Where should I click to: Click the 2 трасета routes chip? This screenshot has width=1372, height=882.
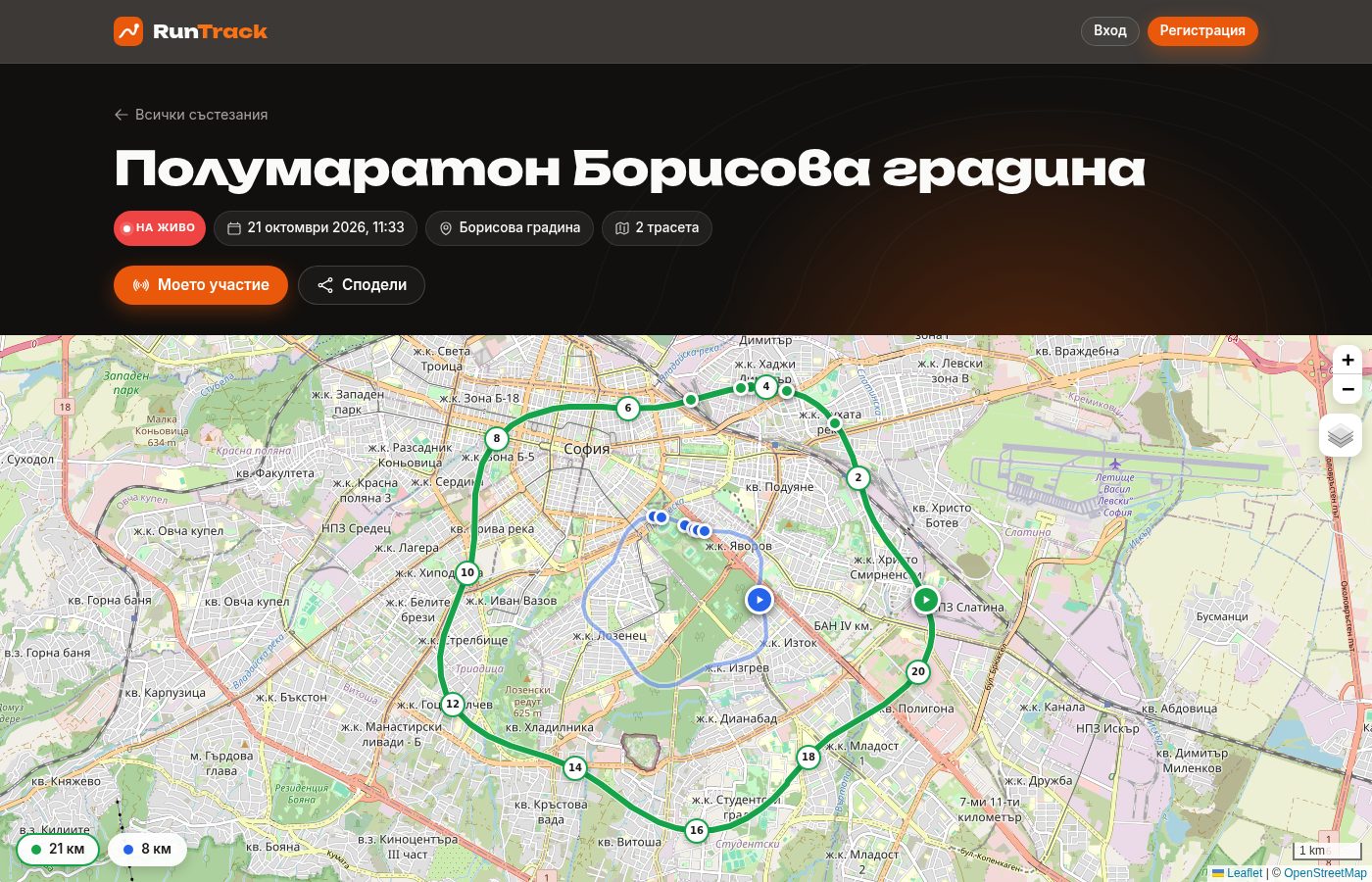click(657, 228)
